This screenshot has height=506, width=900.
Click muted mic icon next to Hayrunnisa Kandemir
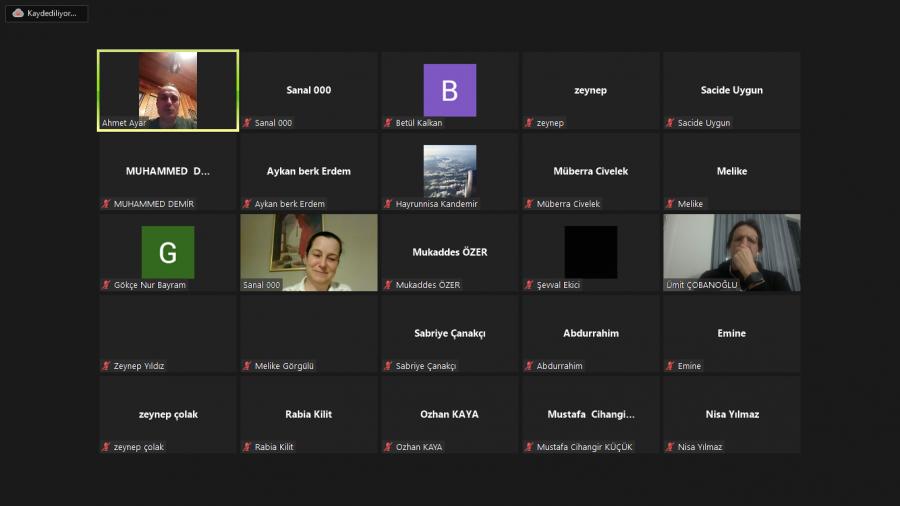(388, 204)
